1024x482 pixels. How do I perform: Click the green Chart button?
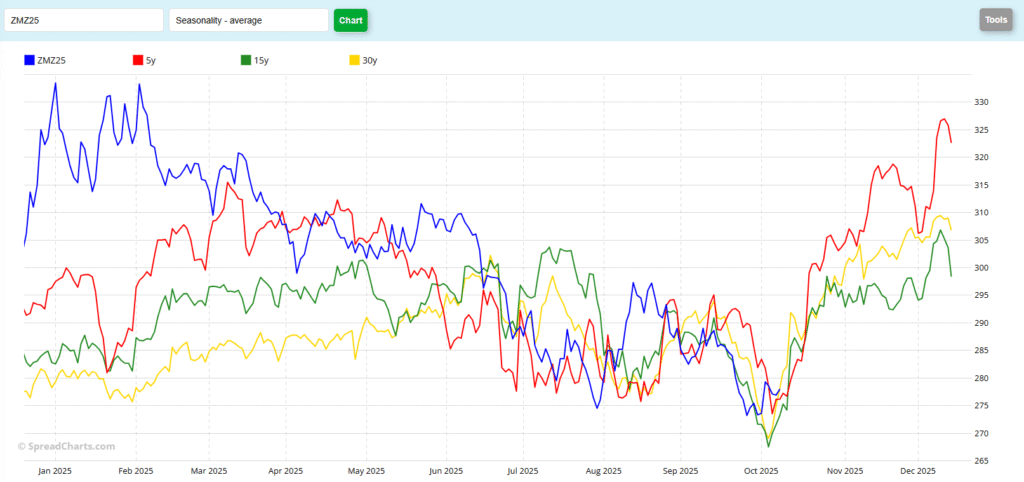pos(351,20)
